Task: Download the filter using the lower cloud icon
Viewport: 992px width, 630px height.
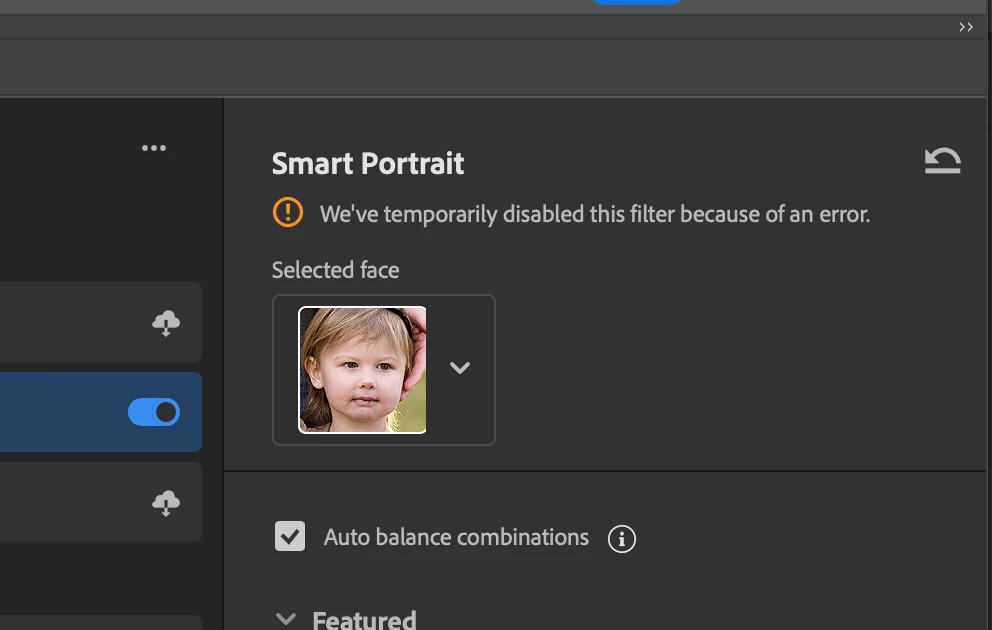Action: click(166, 503)
